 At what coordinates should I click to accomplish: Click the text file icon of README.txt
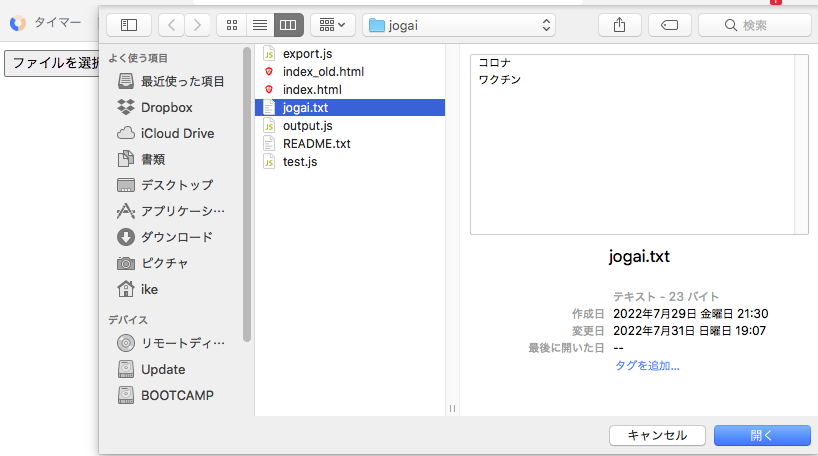269,143
